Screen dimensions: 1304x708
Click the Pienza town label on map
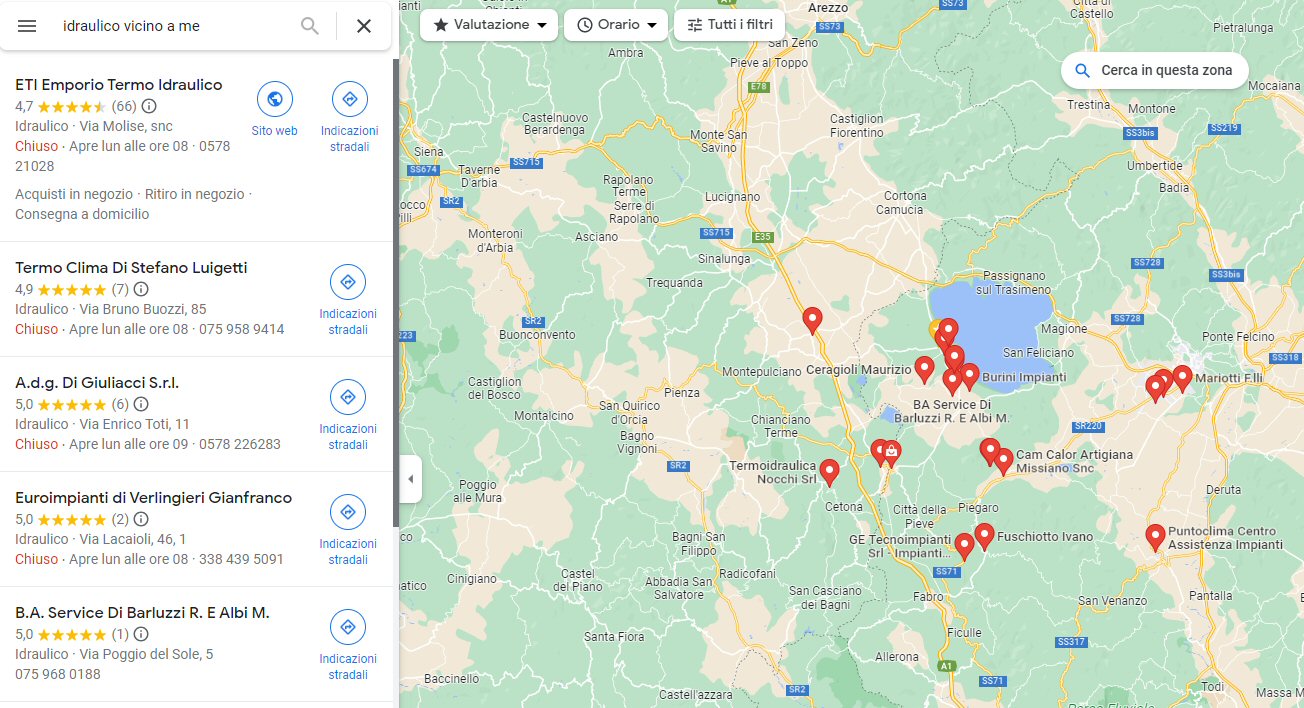(682, 393)
